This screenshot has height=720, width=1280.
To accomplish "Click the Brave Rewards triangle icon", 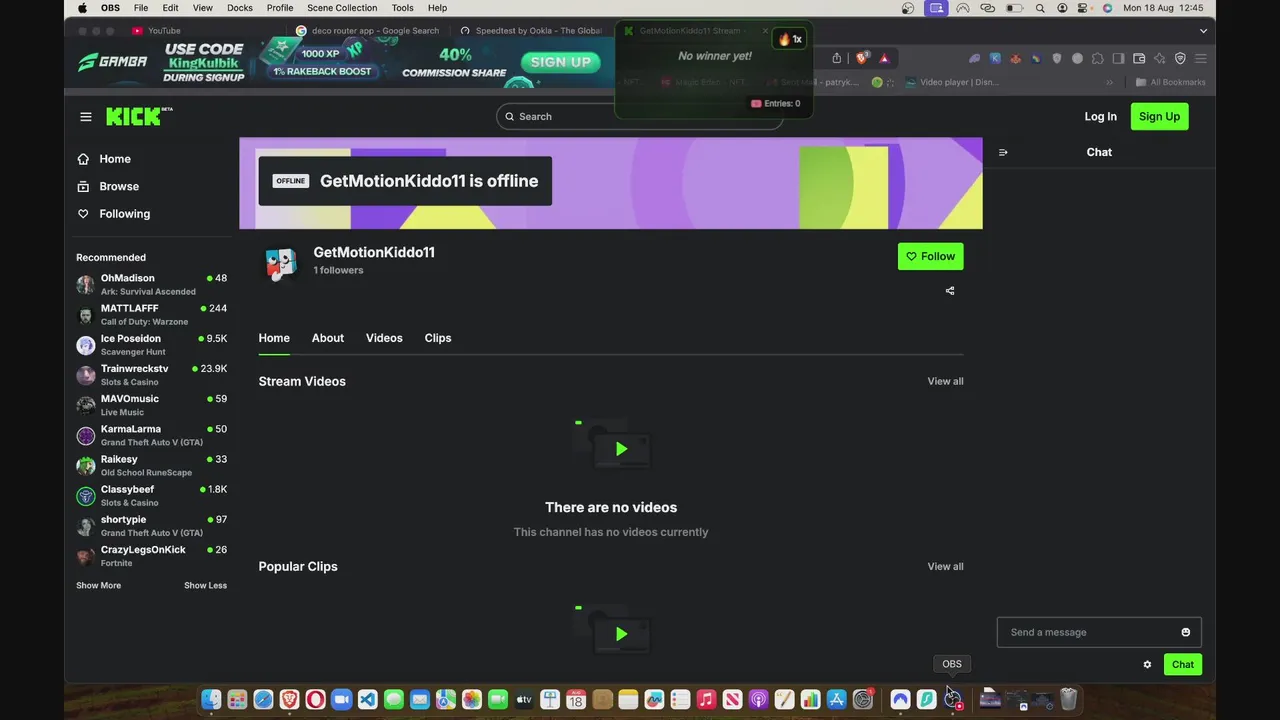I will pyautogui.click(x=884, y=58).
